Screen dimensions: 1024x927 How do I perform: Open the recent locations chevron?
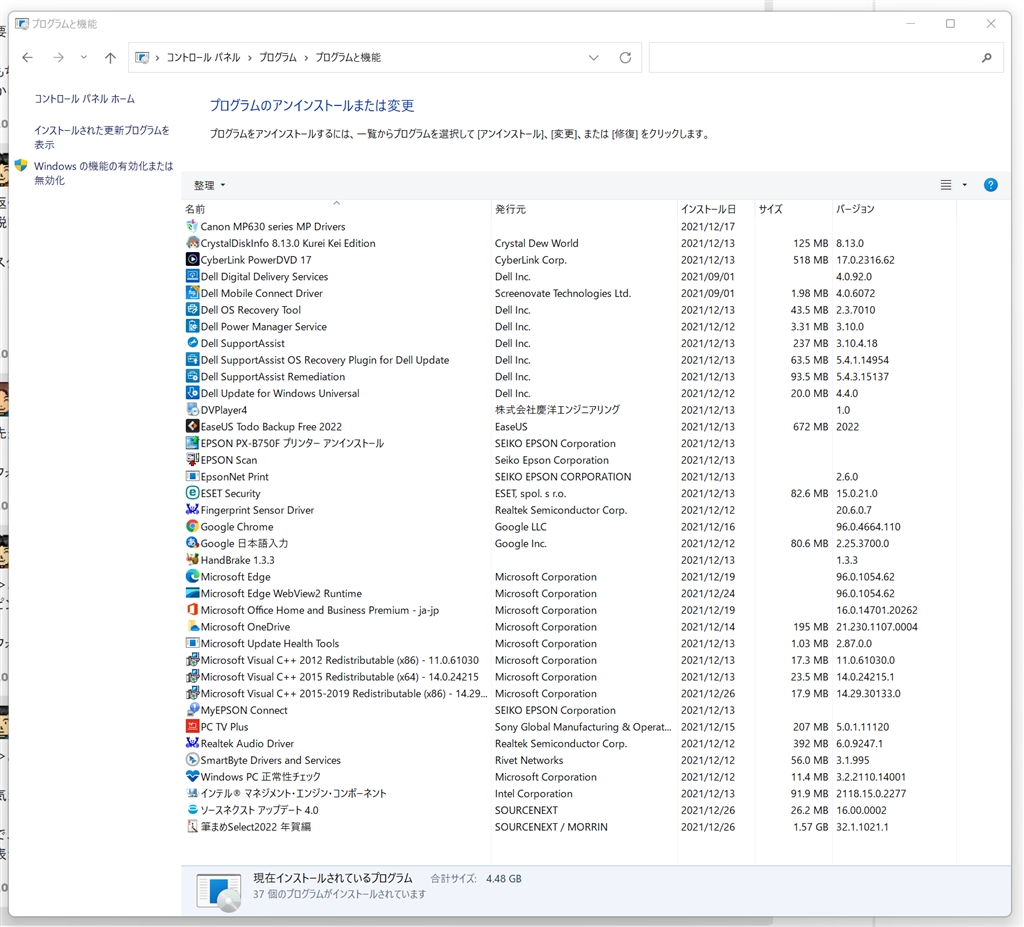[x=84, y=57]
